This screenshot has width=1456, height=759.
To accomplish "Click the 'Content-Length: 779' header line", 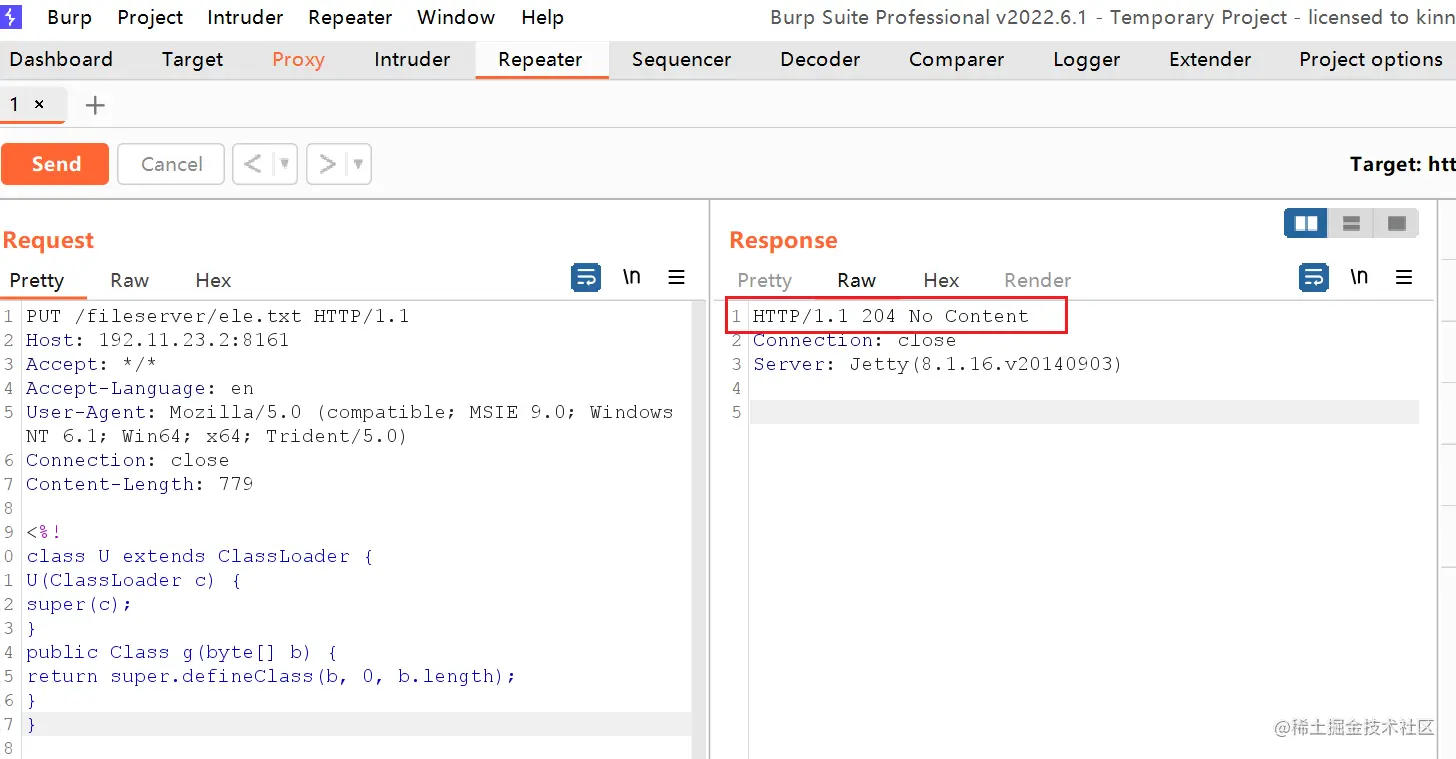I will coord(140,484).
